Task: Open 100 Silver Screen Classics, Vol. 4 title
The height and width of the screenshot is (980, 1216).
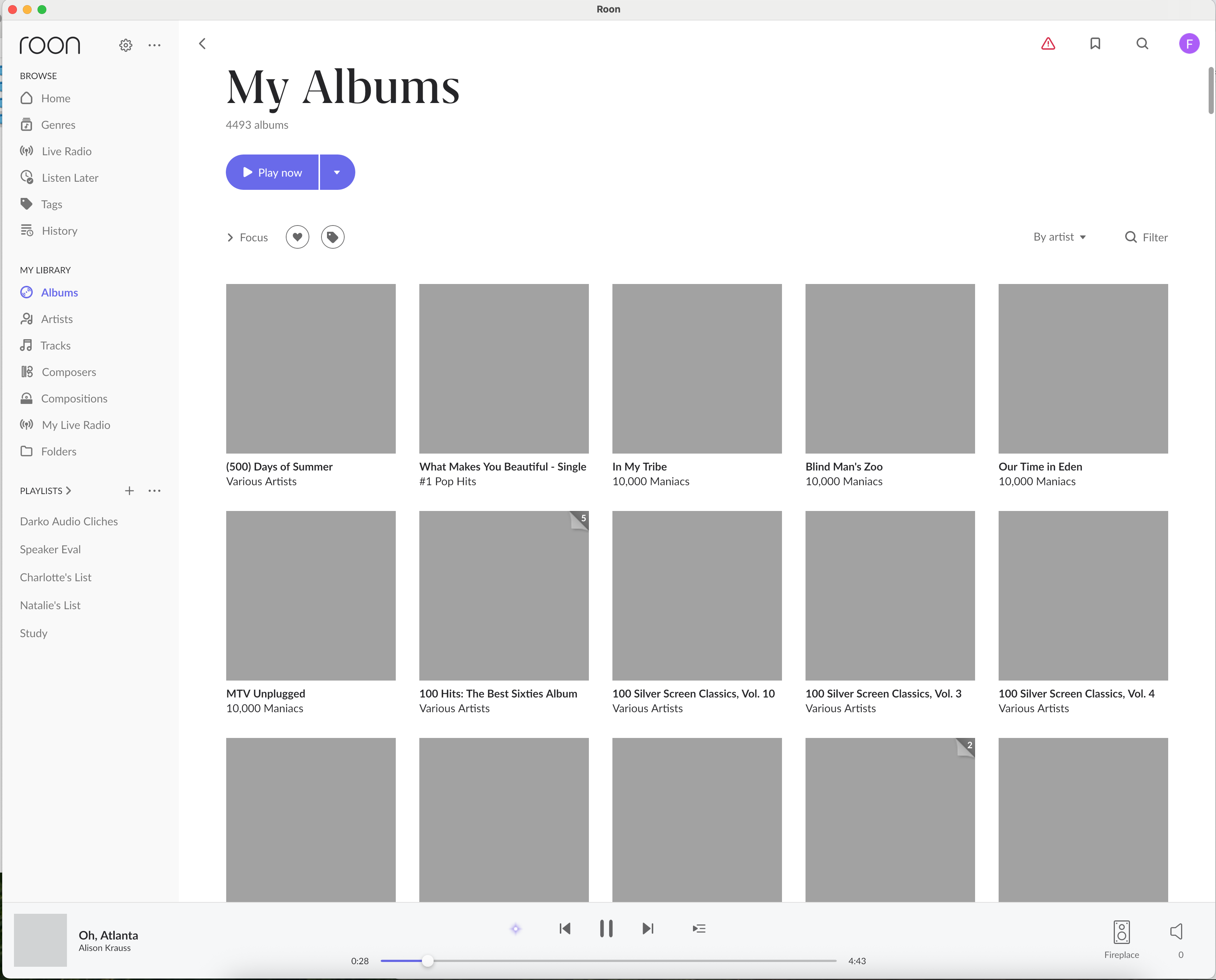Action: [x=1077, y=694]
